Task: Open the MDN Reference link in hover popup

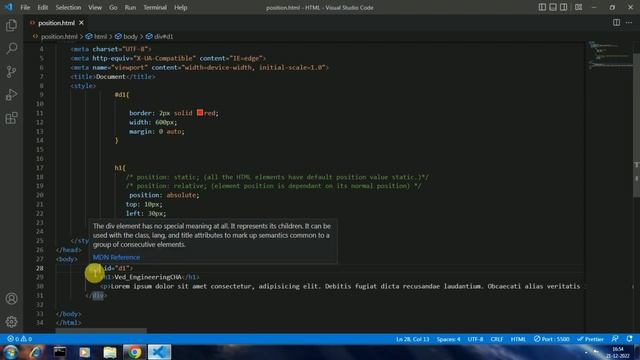Action: coord(116,257)
